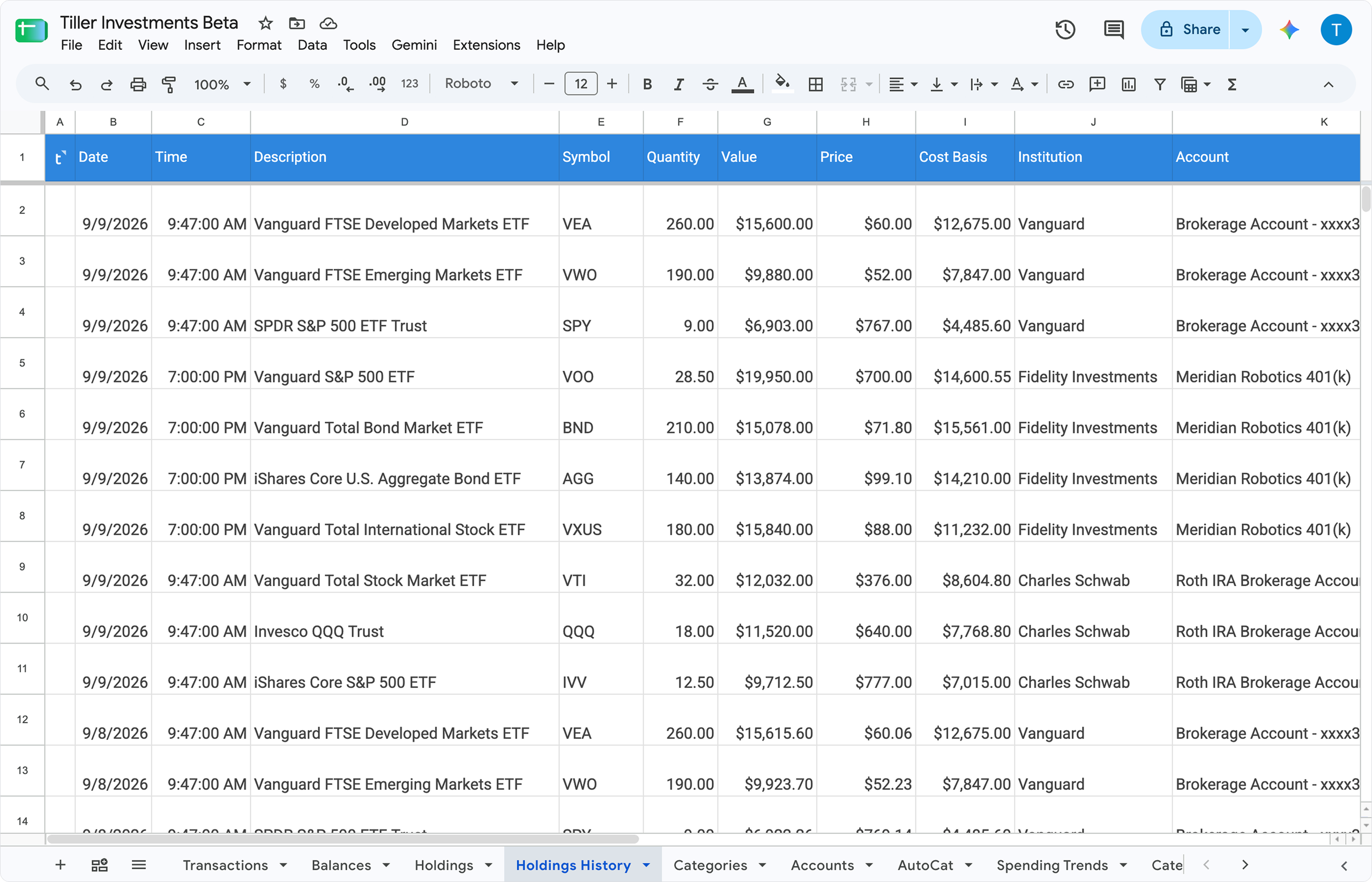Click the Share button
1372x882 pixels.
(1185, 29)
